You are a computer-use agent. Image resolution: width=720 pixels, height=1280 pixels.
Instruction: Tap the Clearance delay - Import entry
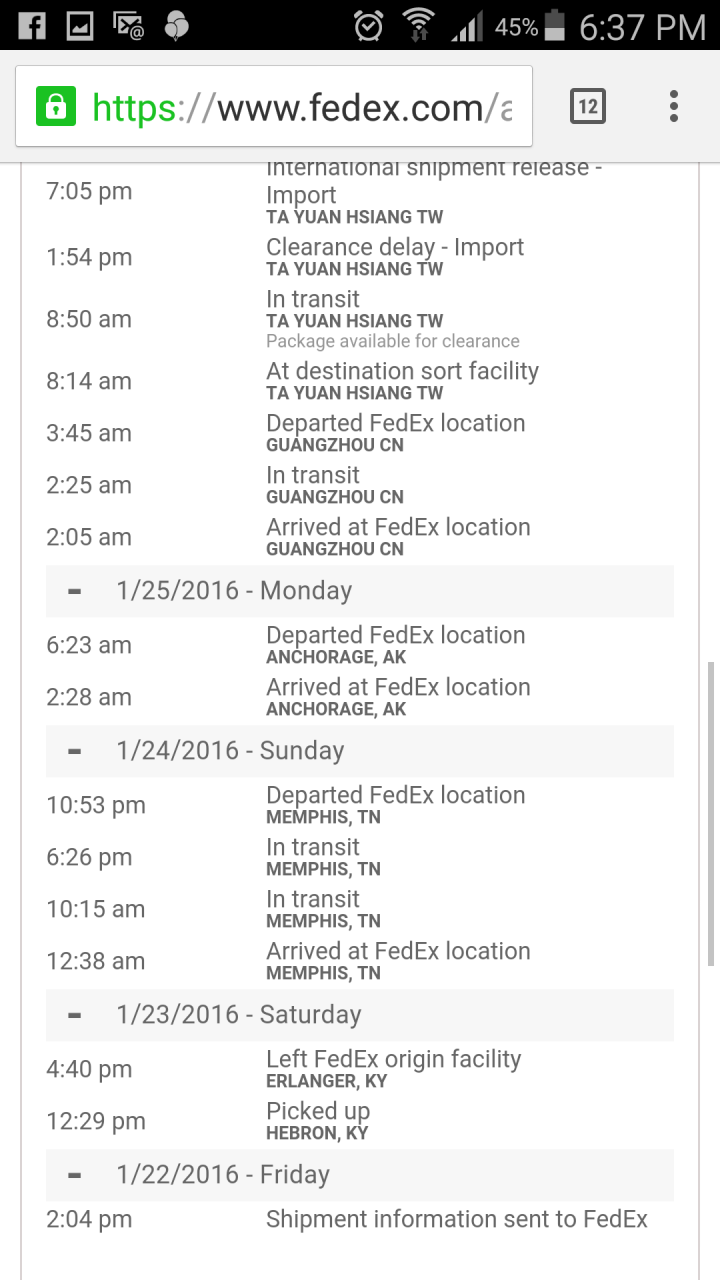click(360, 257)
